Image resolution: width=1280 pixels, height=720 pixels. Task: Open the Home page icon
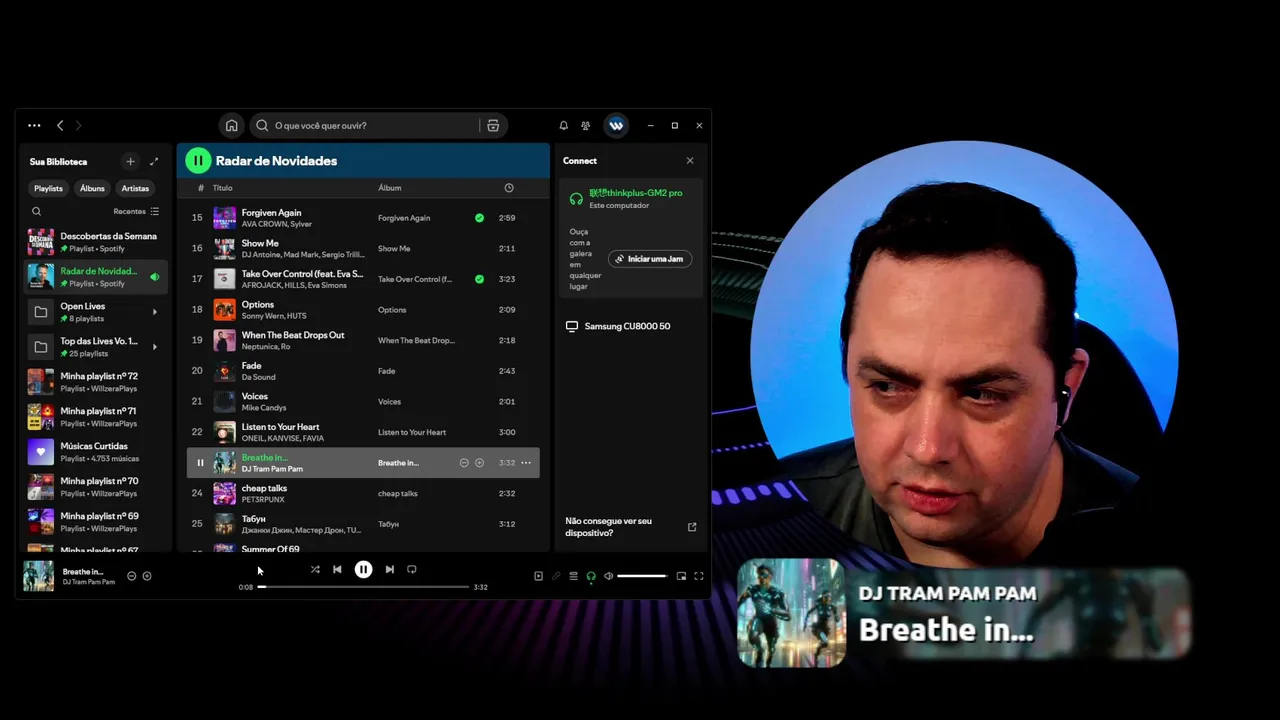click(x=231, y=125)
